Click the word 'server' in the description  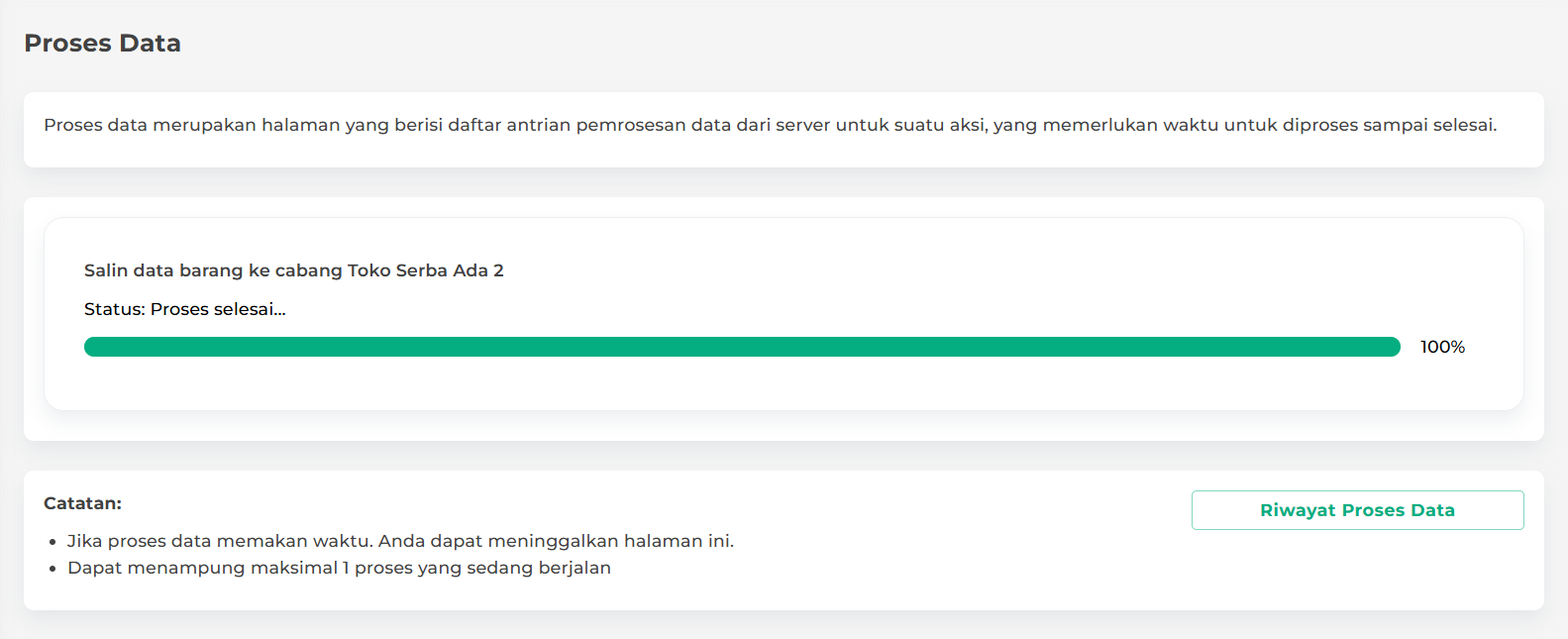(x=803, y=125)
